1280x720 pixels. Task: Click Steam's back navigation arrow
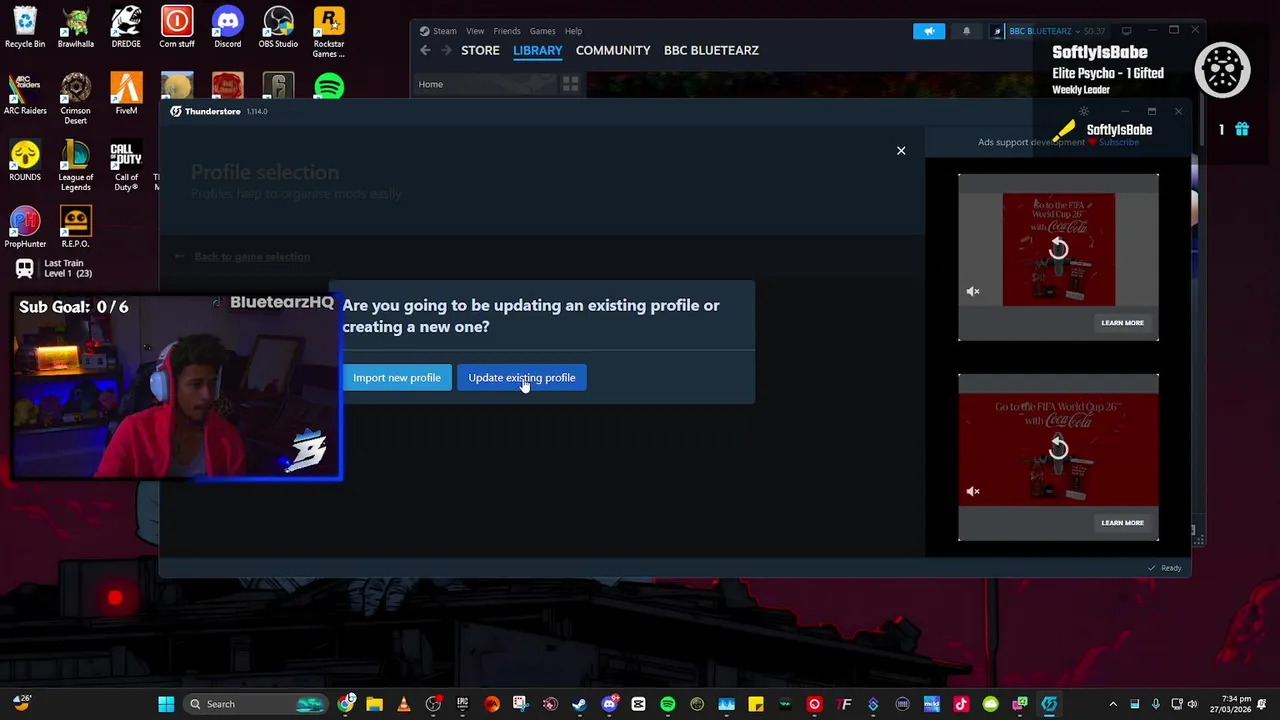(425, 50)
